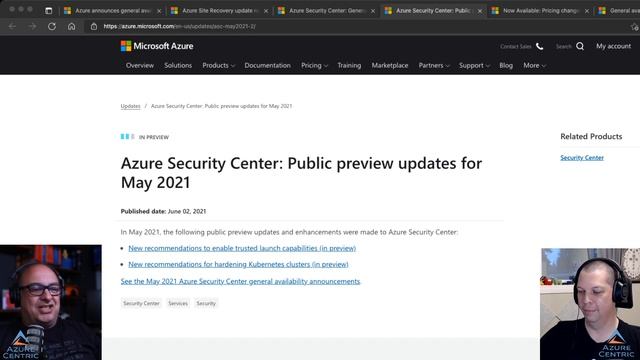Screen dimensions: 640x360
Task: Open Solutions in the Azure nav
Action: point(178,65)
